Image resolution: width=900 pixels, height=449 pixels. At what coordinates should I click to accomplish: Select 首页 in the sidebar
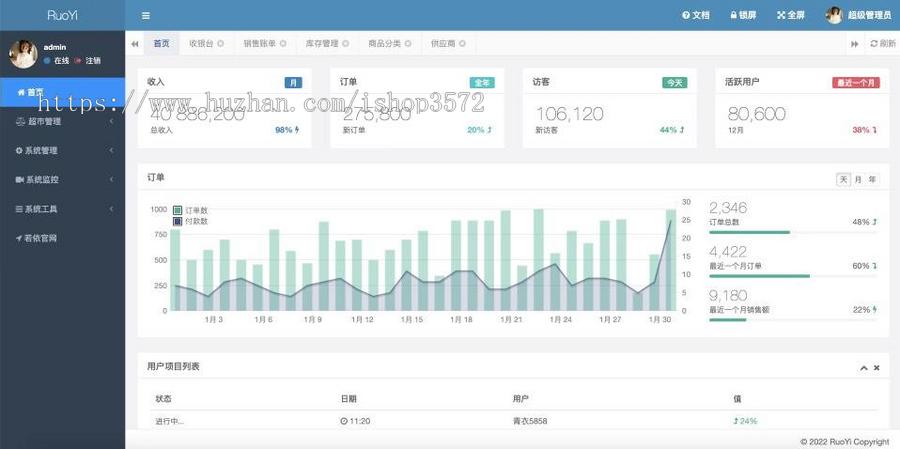coord(63,92)
